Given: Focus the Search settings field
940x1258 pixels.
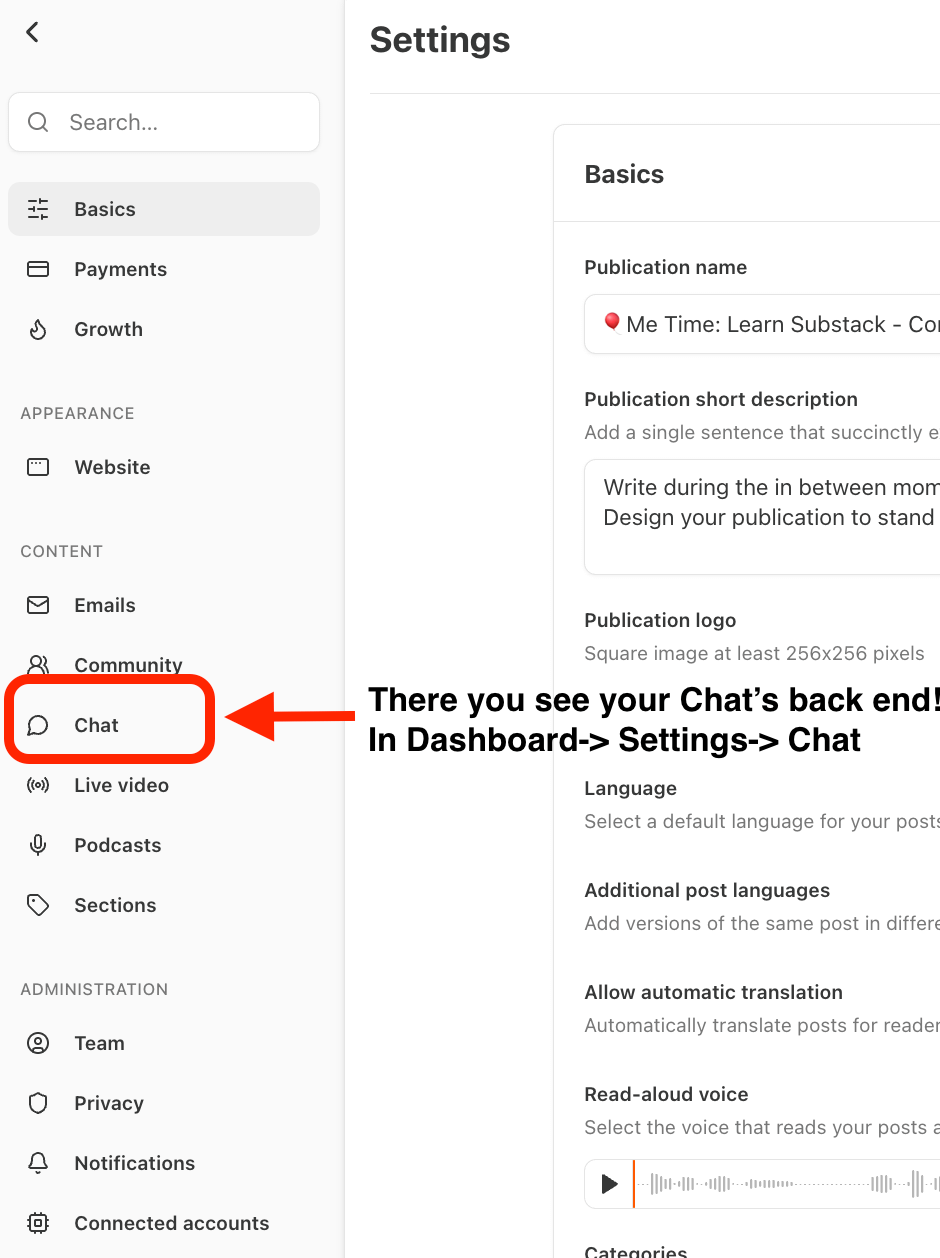Looking at the screenshot, I should click(164, 122).
